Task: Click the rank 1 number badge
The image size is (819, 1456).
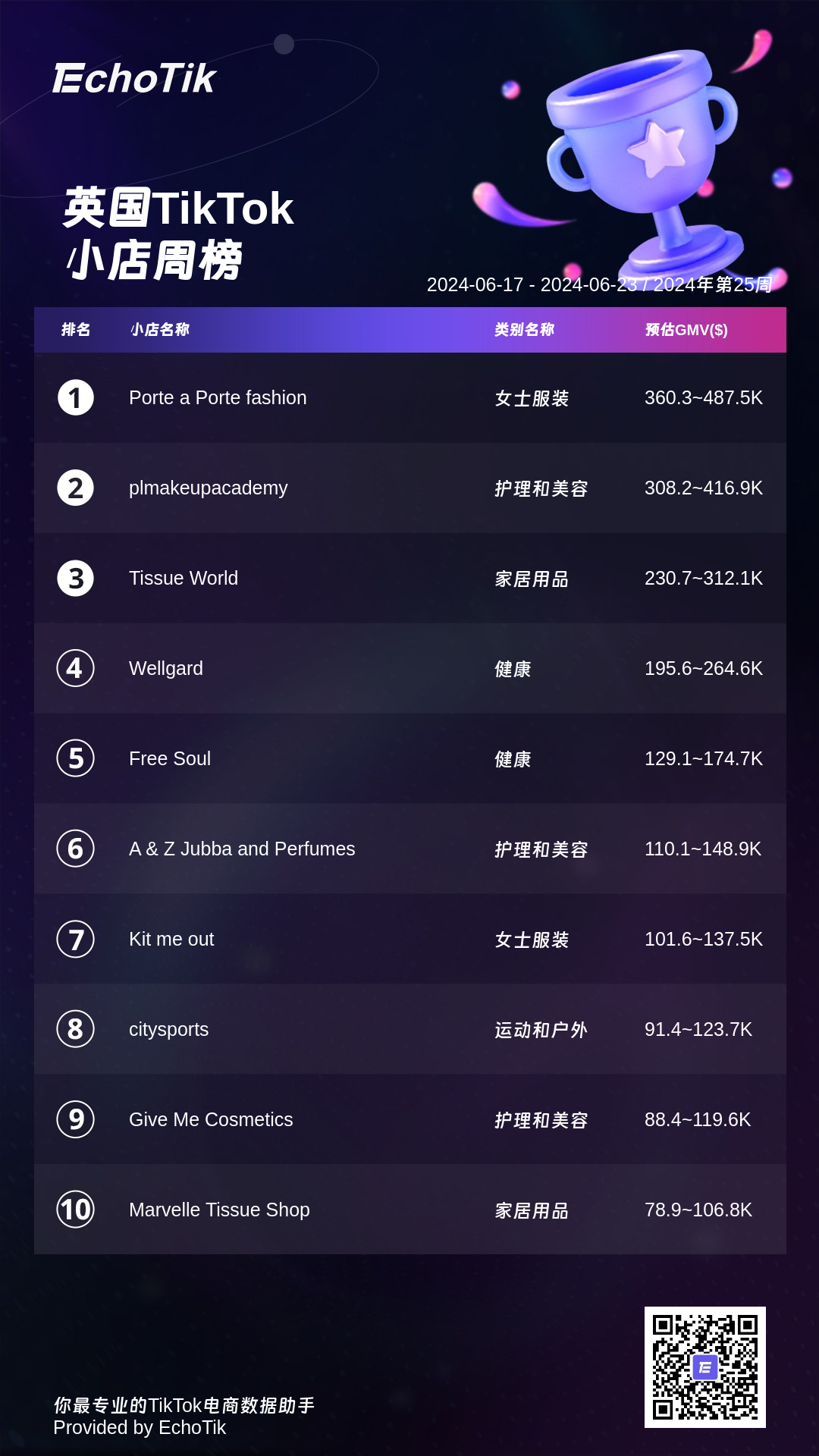Action: click(76, 398)
